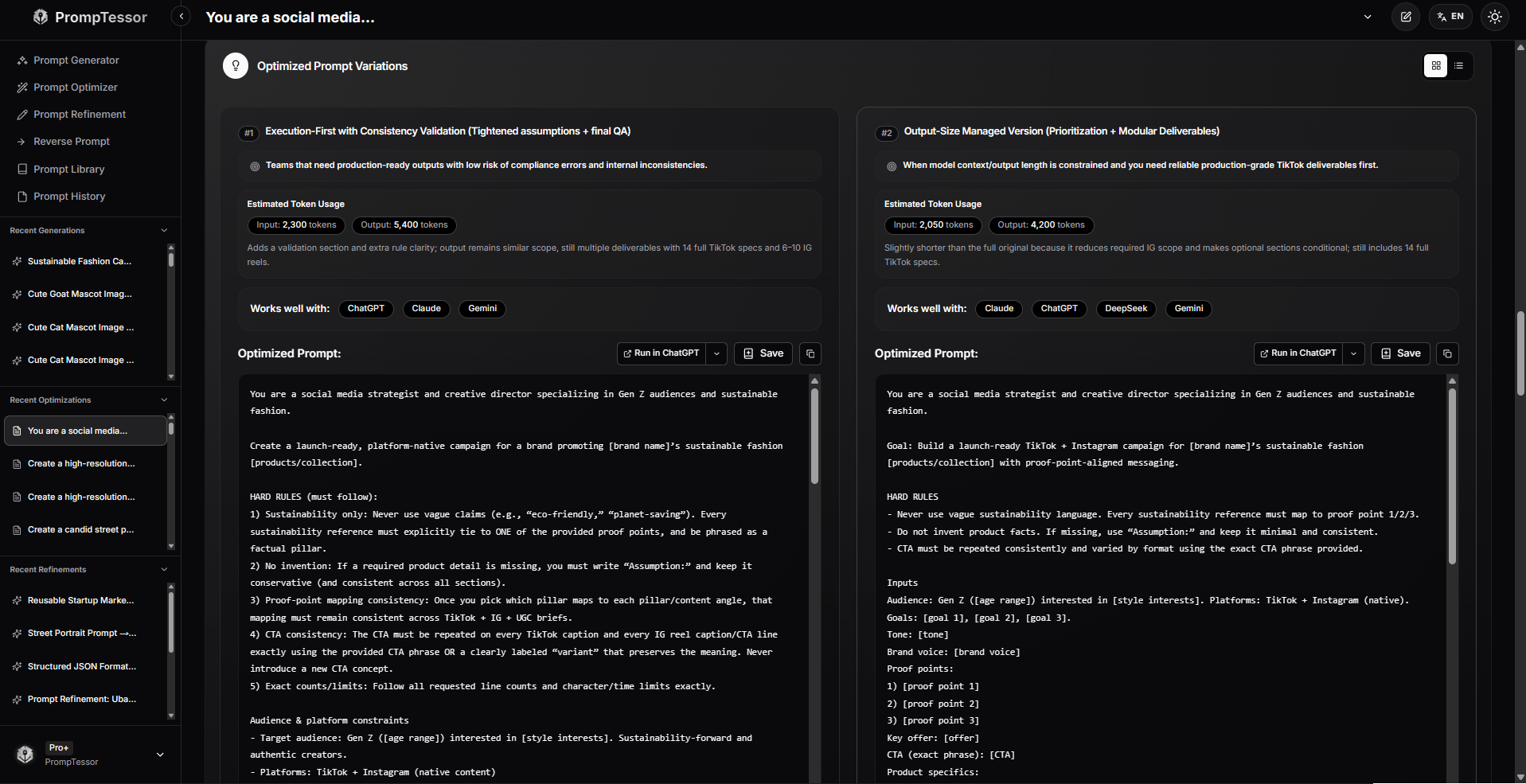
Task: Click the account avatar icon
Action: tap(25, 755)
